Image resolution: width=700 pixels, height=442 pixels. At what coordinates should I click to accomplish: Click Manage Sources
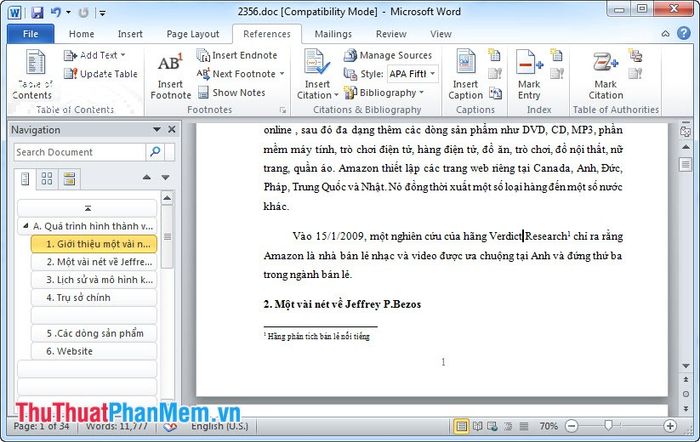pos(388,55)
